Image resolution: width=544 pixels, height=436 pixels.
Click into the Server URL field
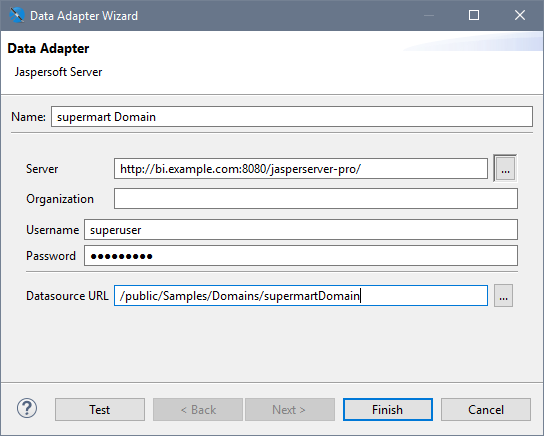pos(301,169)
